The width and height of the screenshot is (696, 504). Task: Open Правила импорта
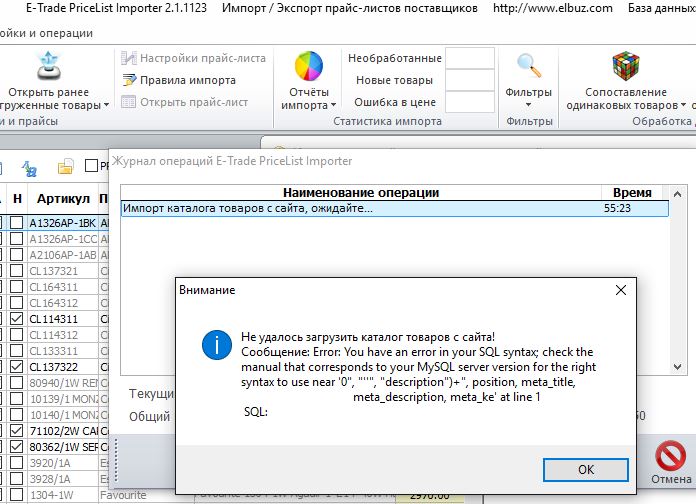188,80
